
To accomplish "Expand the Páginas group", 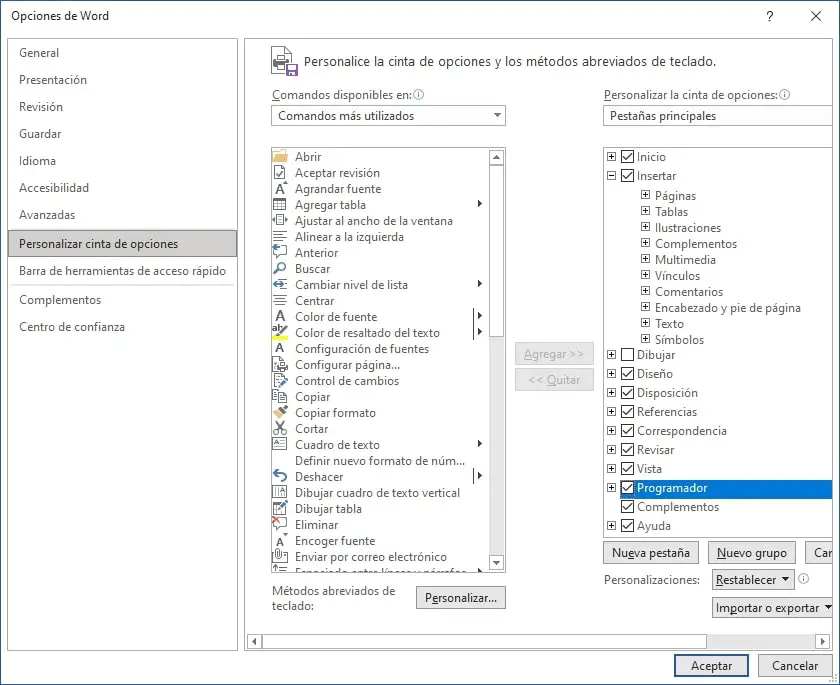I will (646, 195).
